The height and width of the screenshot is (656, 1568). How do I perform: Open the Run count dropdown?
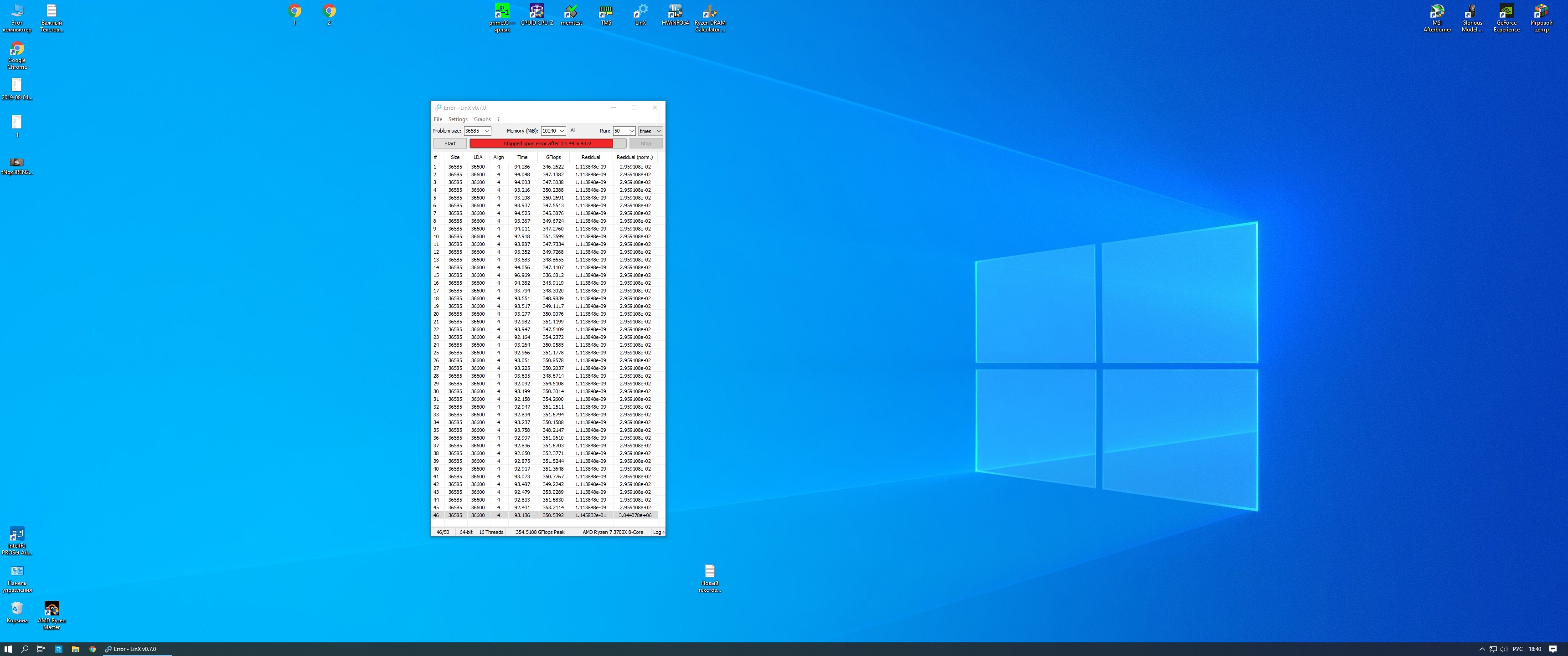coord(631,131)
